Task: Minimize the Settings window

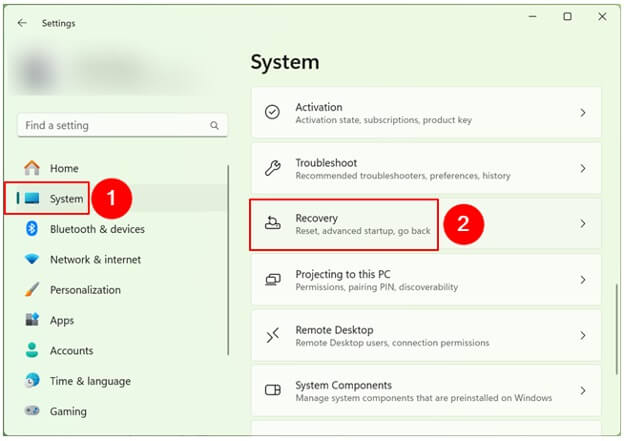Action: [532, 16]
